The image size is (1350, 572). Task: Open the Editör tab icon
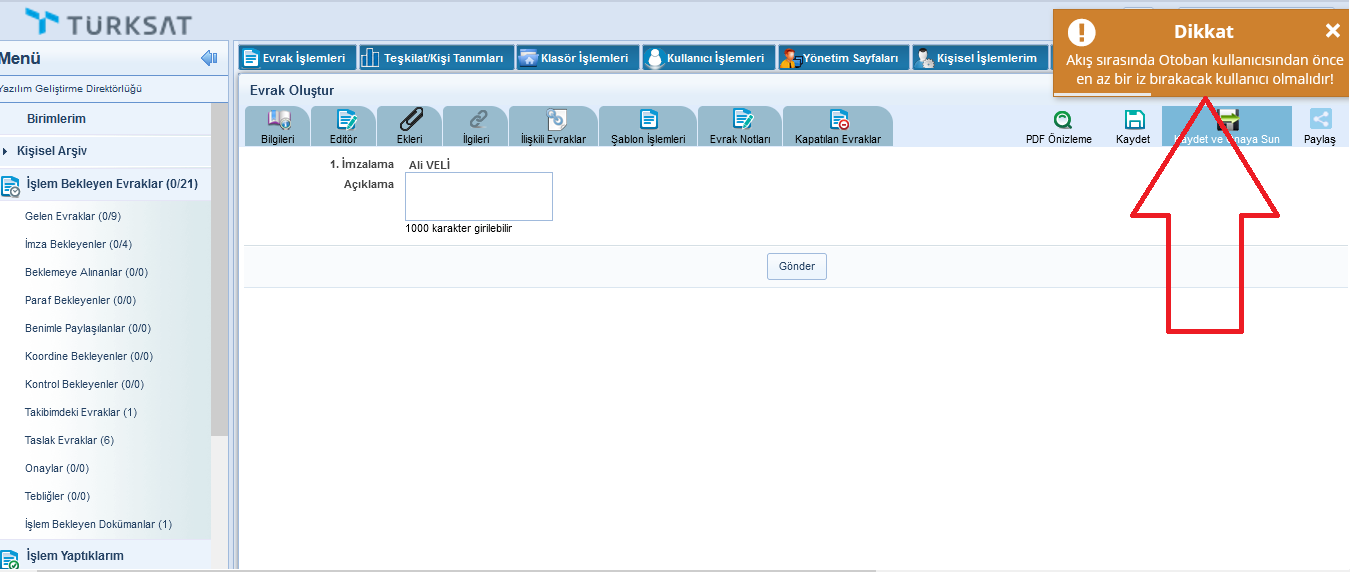pyautogui.click(x=343, y=121)
